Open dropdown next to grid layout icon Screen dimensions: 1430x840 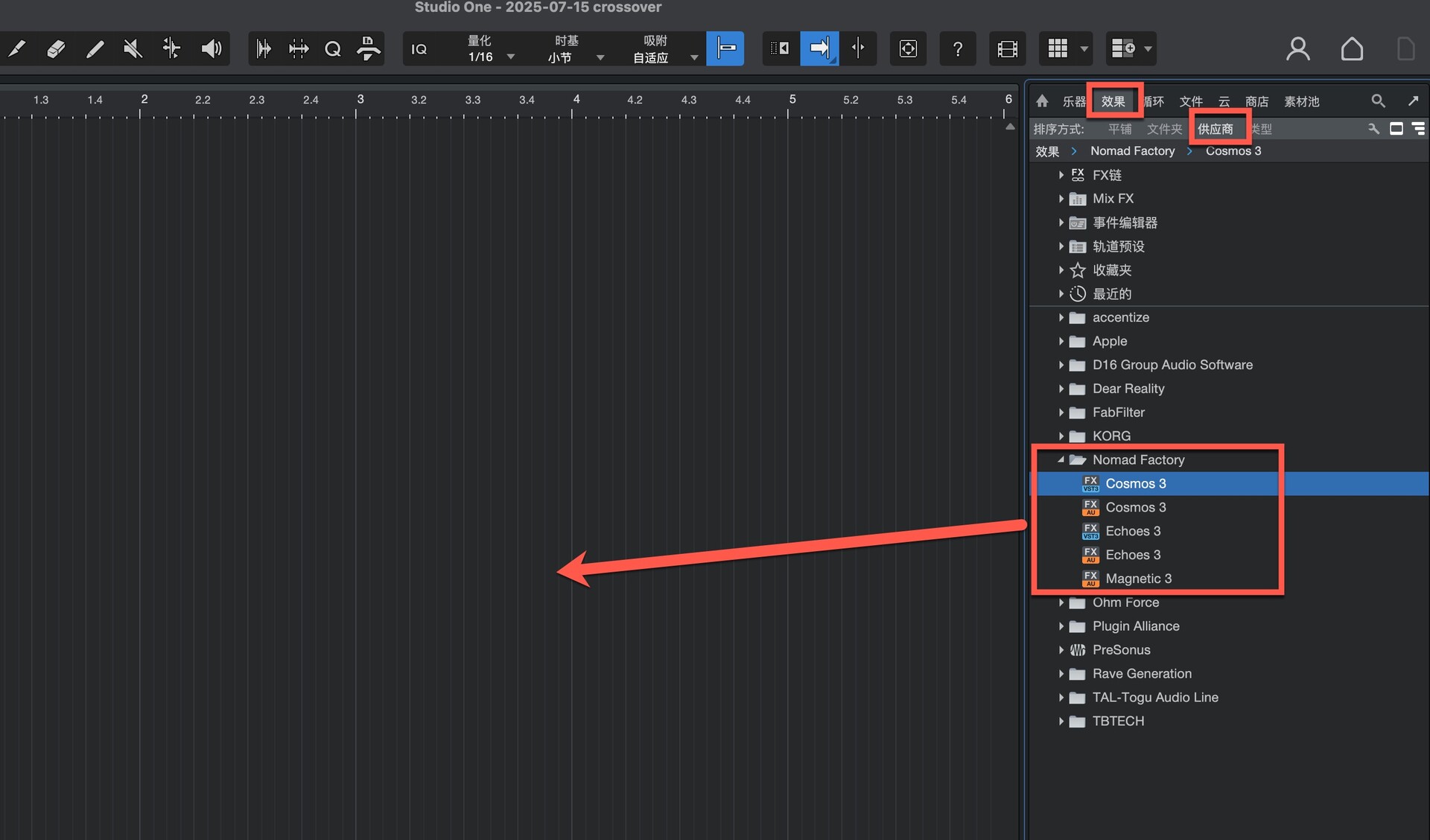[1084, 49]
